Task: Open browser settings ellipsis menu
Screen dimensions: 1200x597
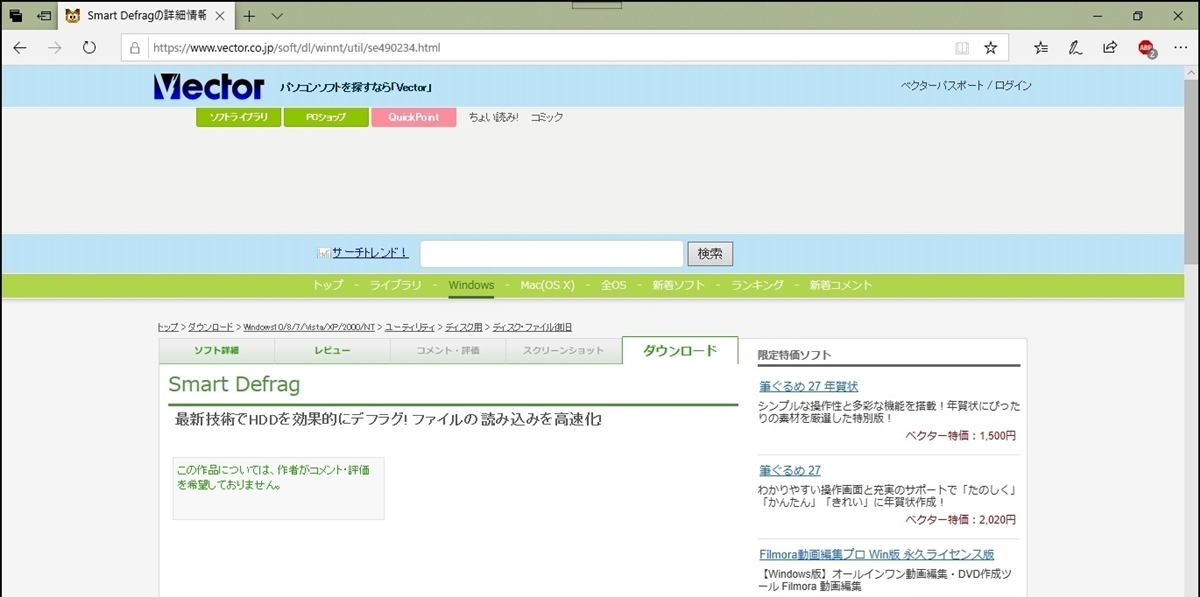Action: pos(1181,47)
